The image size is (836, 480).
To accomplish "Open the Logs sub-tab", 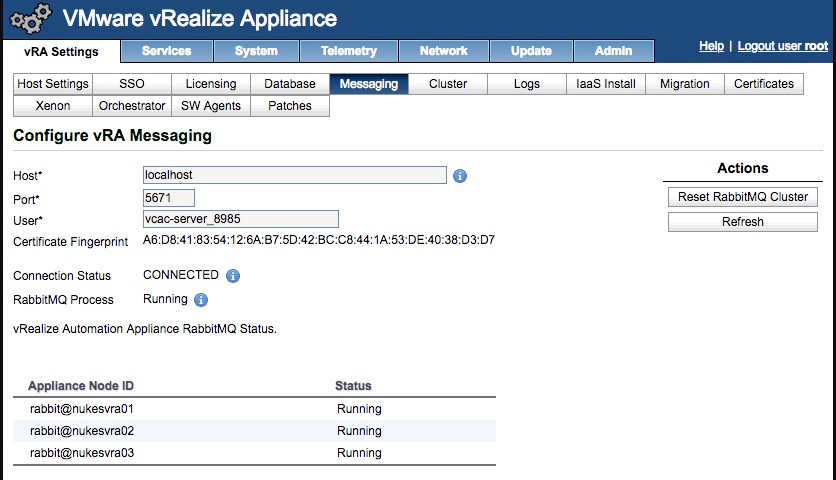I will coord(527,84).
